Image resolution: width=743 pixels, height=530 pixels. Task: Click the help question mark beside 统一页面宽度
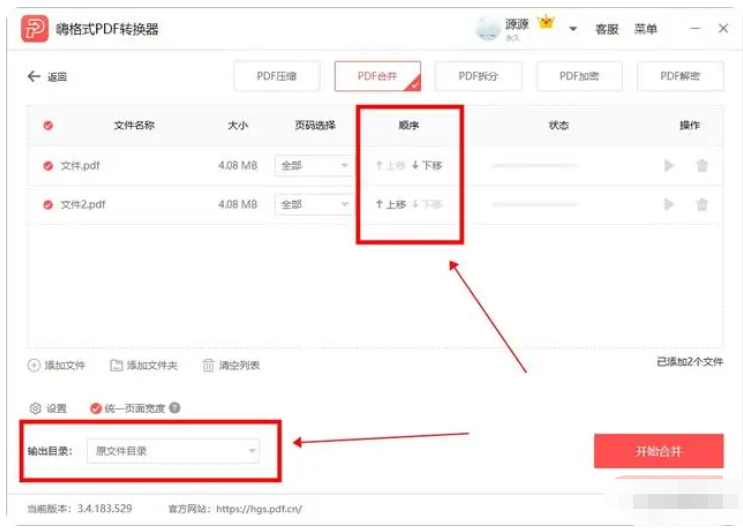coord(175,408)
